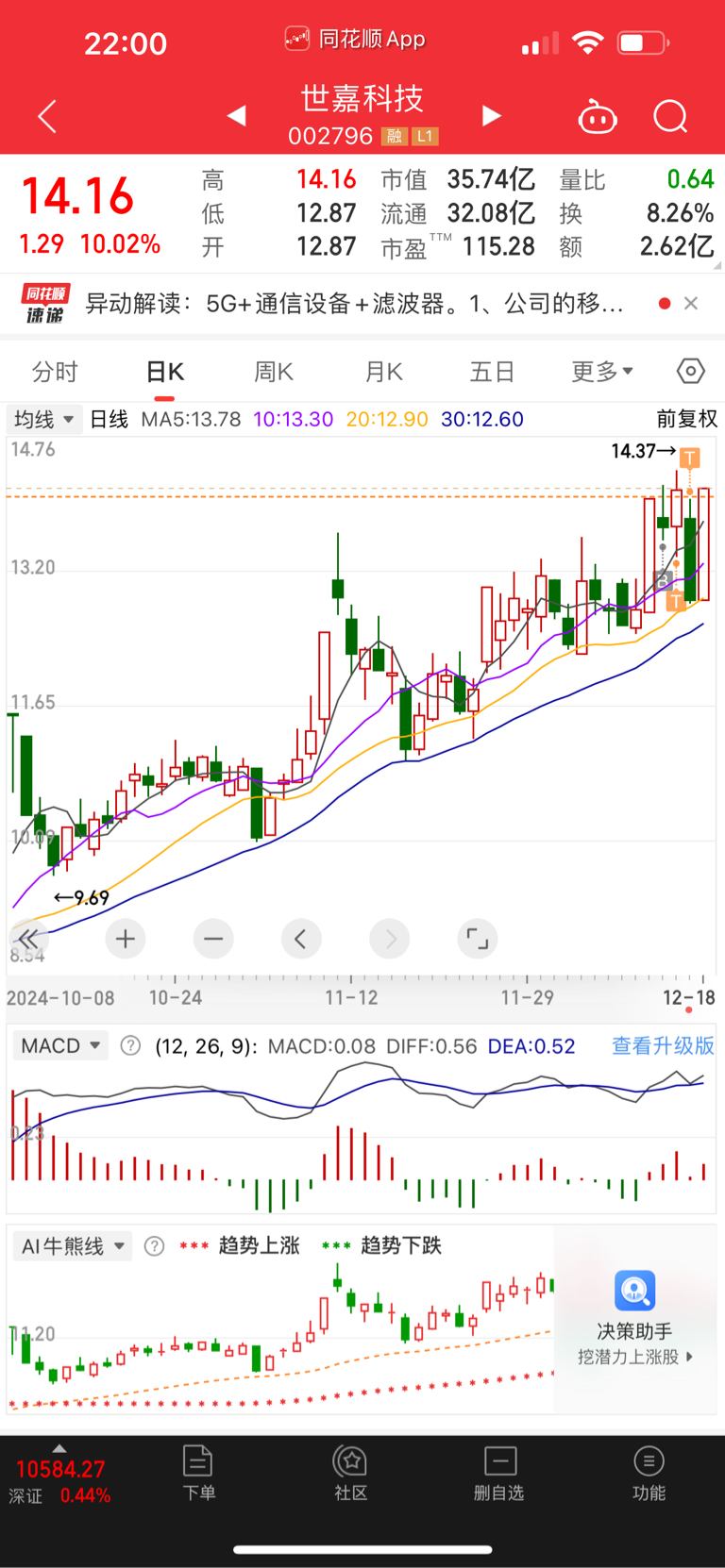This screenshot has width=725, height=1568.
Task: Switch to 月K chart tab
Action: (384, 372)
